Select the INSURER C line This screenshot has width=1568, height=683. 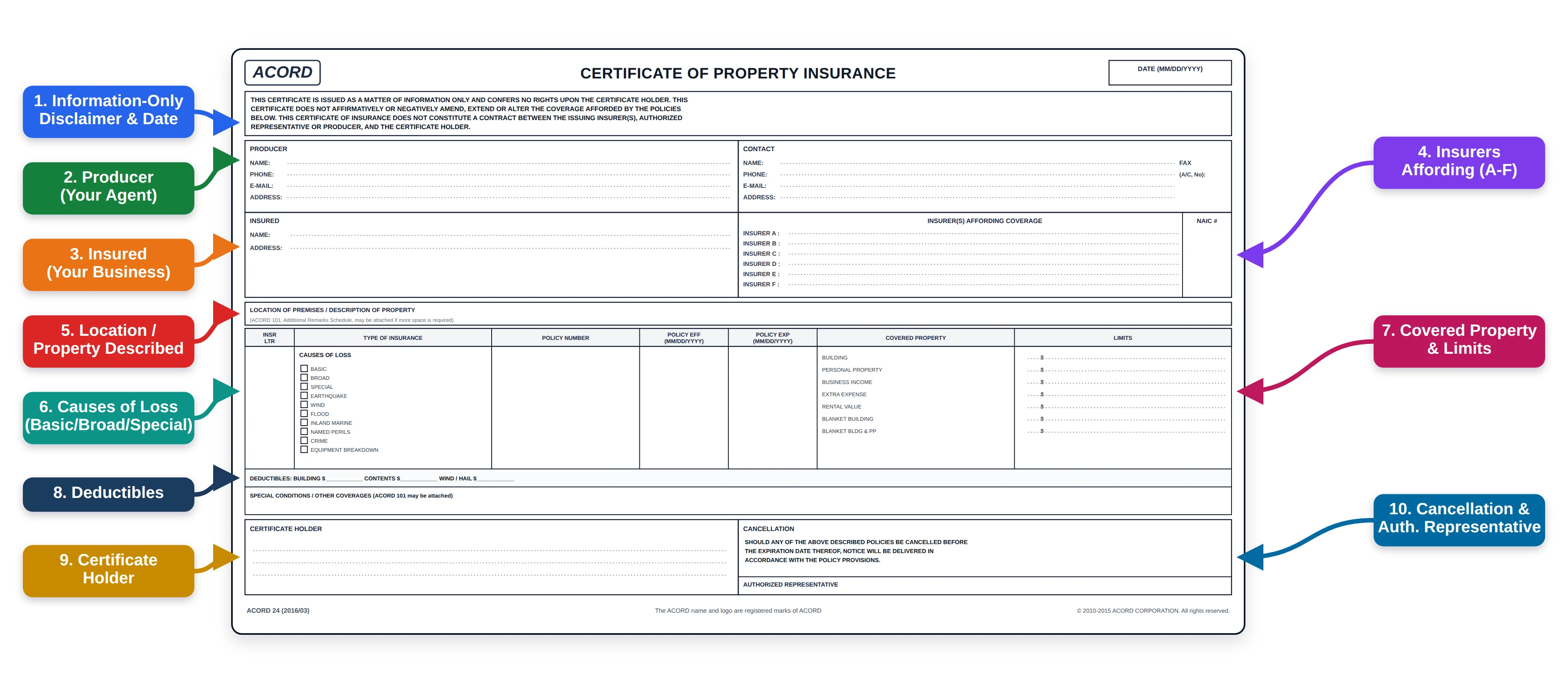[x=984, y=254]
